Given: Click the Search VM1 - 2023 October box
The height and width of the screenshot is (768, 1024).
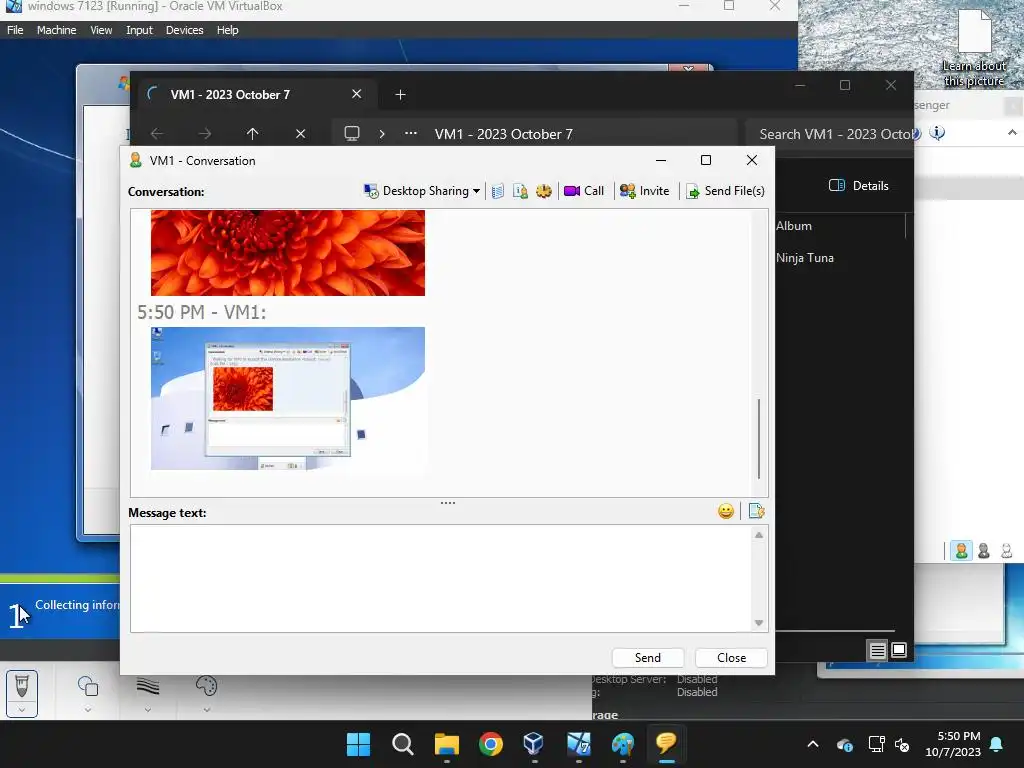Looking at the screenshot, I should (x=829, y=134).
